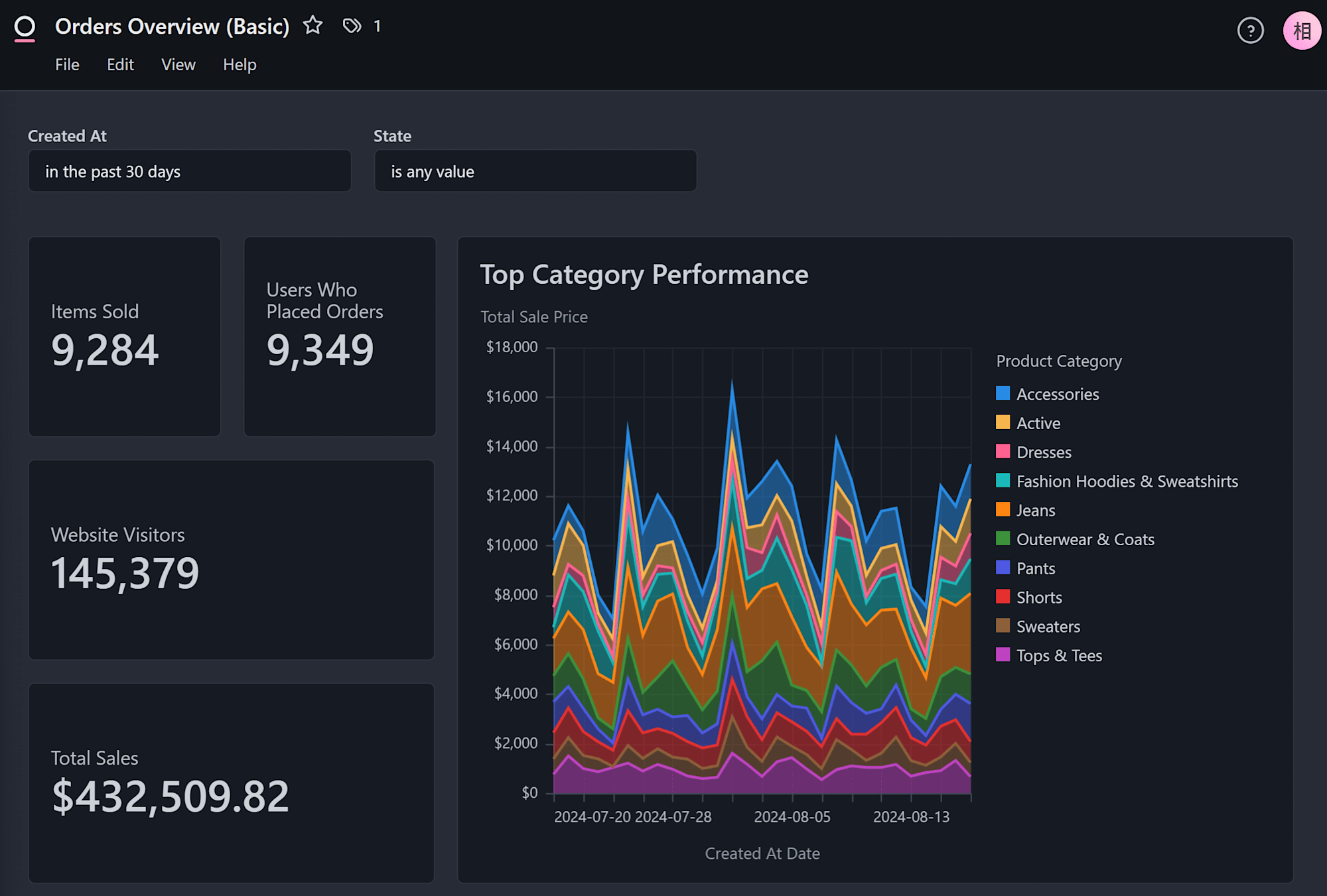1327x896 pixels.
Task: Click the Website Visitors label
Action: click(x=117, y=535)
